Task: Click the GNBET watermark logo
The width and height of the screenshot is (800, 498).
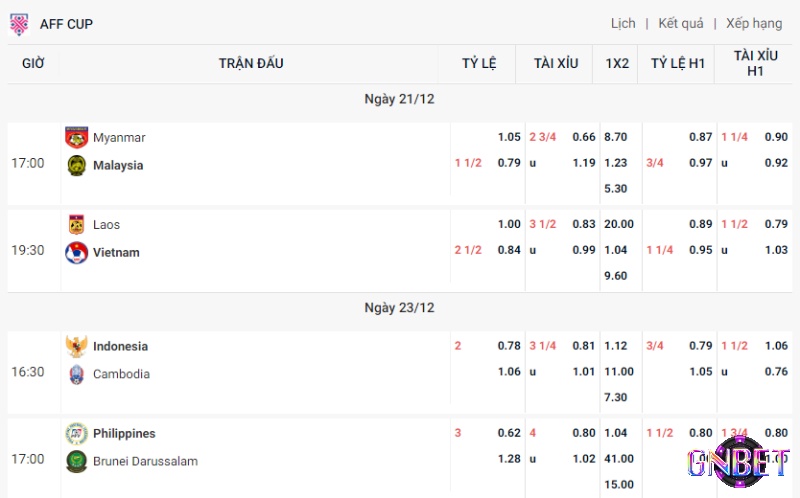Action: pyautogui.click(x=738, y=462)
